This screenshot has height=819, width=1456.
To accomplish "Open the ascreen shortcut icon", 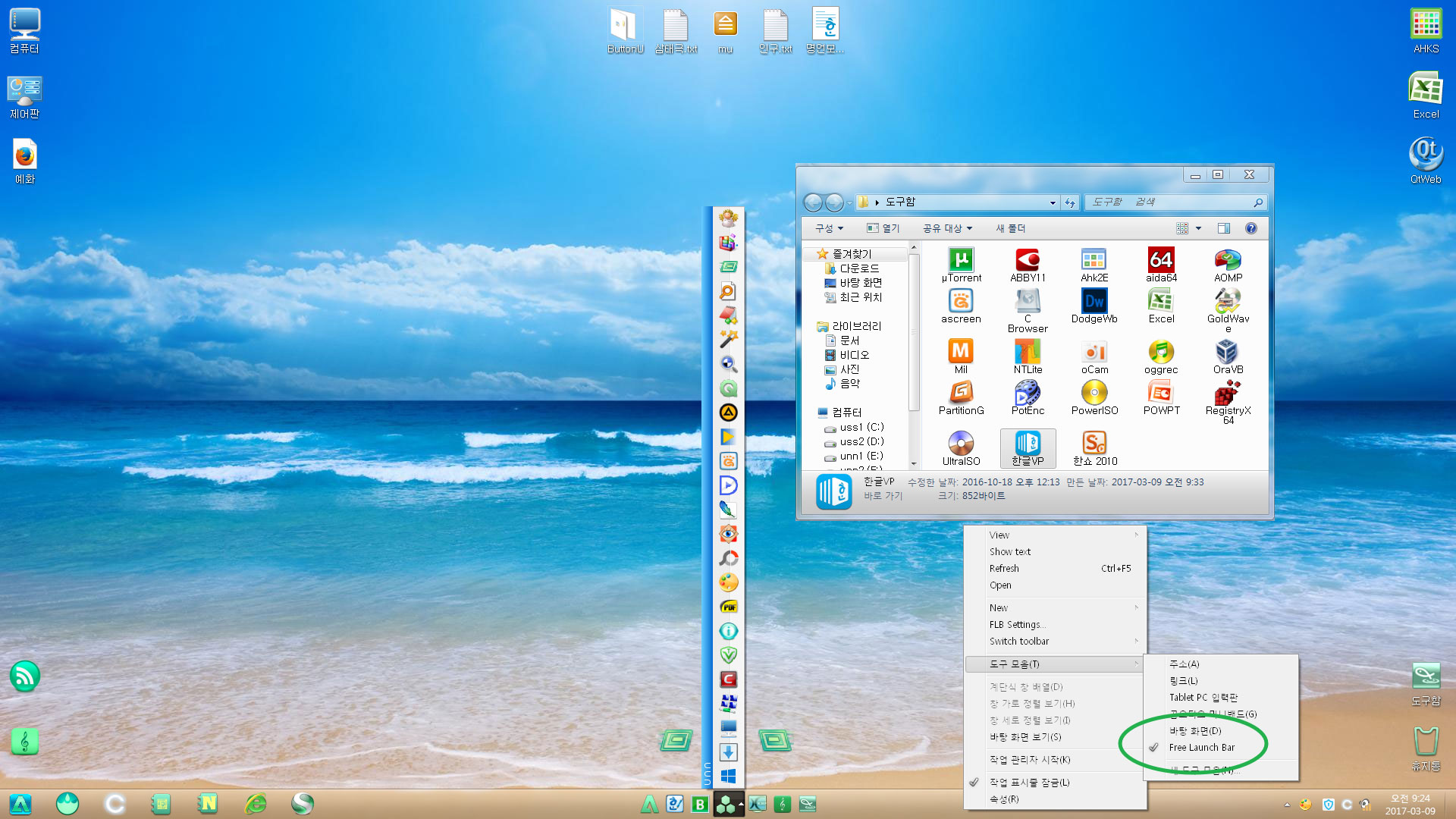I will (961, 306).
